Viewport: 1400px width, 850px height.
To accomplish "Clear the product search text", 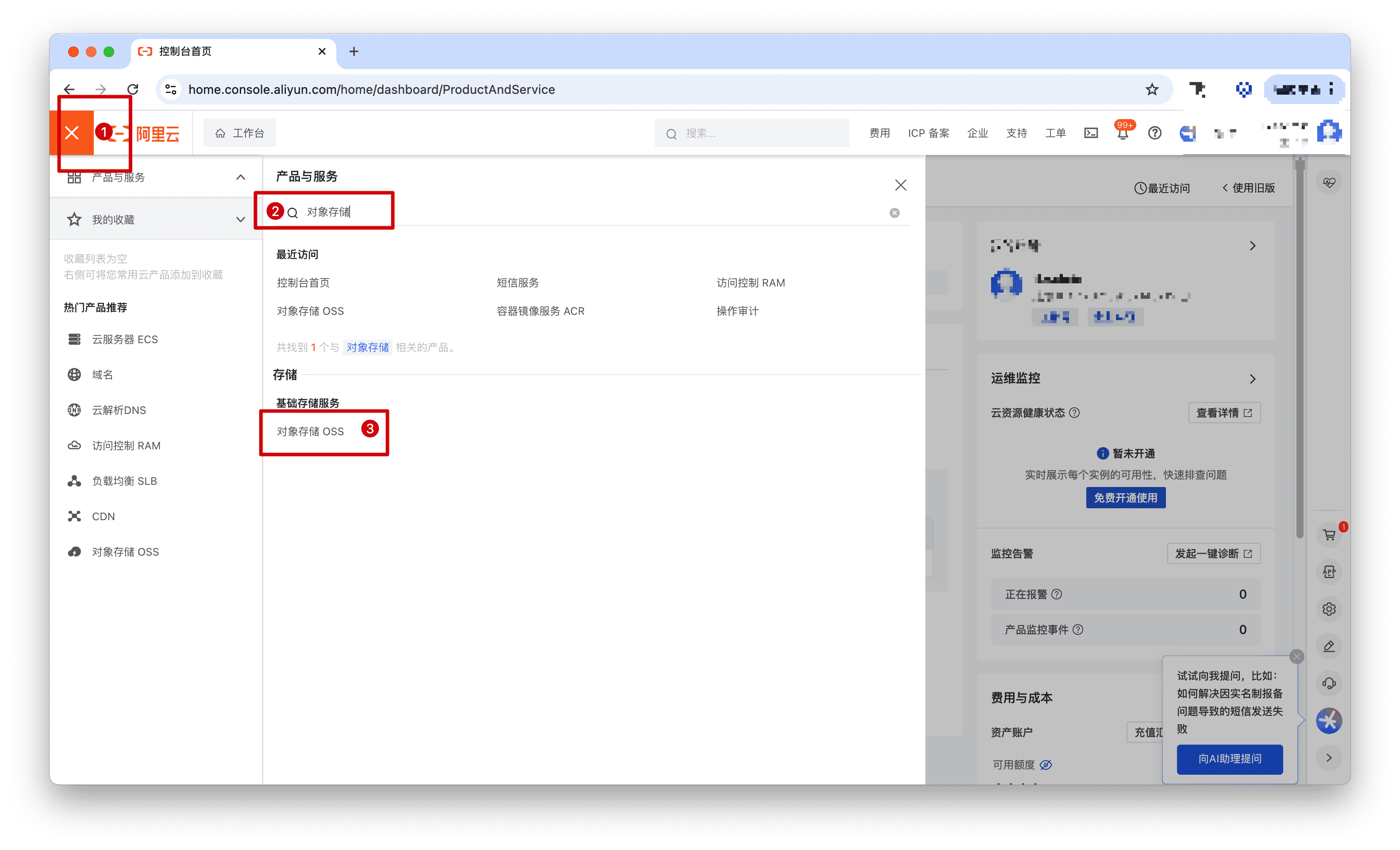I will 894,212.
